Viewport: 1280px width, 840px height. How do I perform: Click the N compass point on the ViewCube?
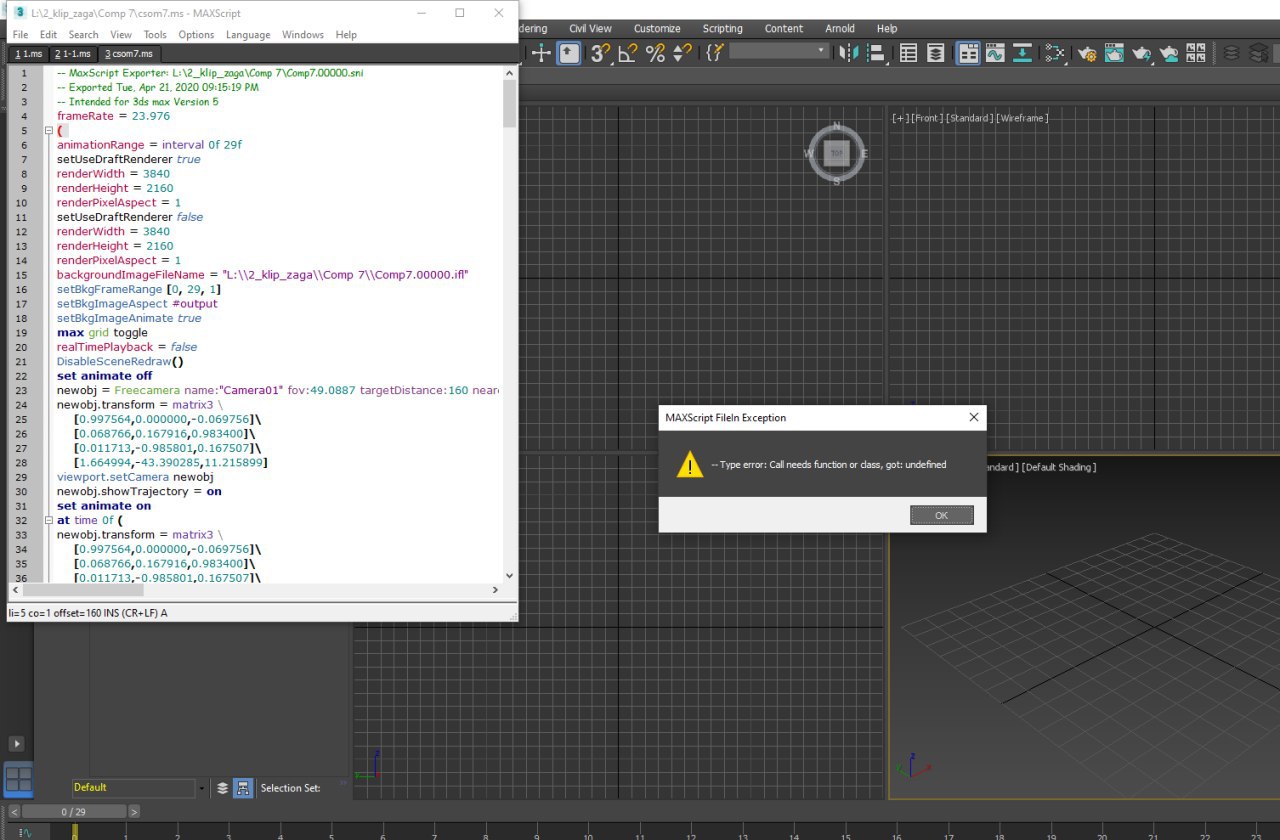(838, 127)
